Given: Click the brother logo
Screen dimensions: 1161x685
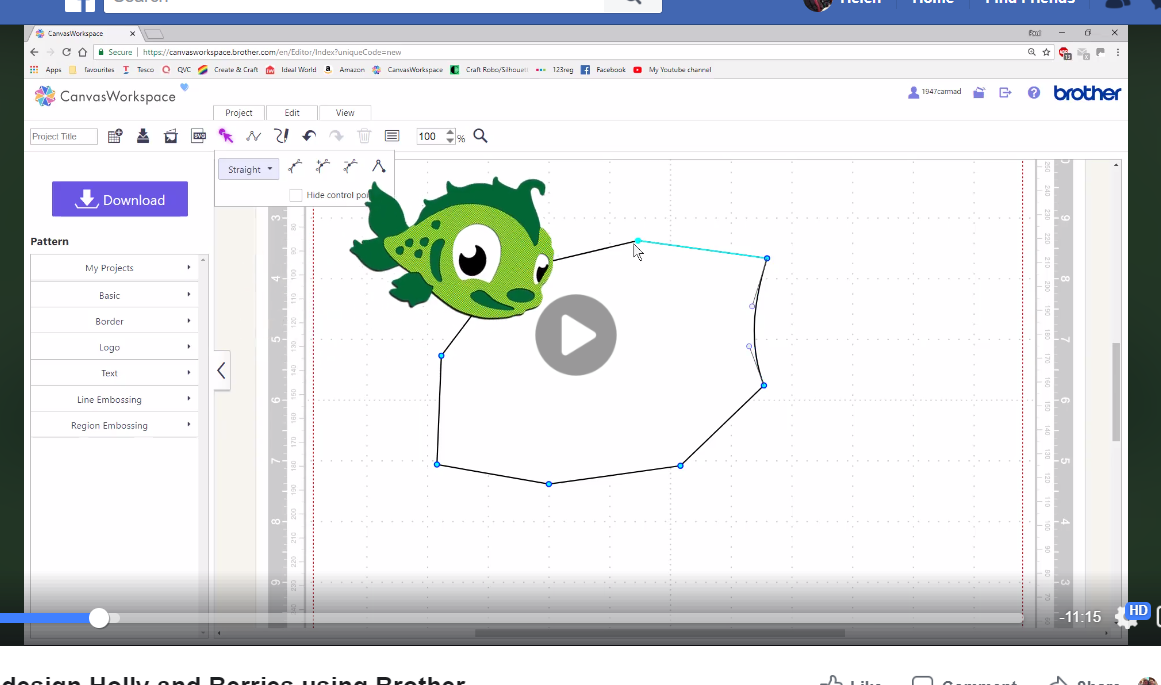Looking at the screenshot, I should pos(1087,93).
